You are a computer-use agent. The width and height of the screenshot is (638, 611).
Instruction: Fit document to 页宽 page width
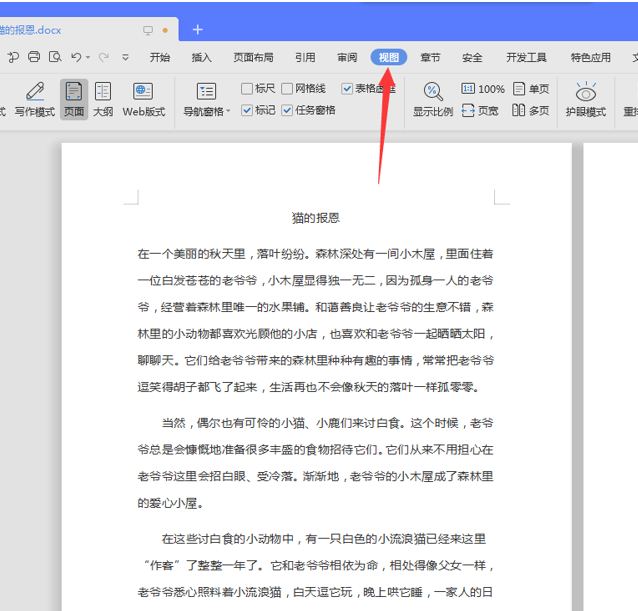(x=480, y=110)
